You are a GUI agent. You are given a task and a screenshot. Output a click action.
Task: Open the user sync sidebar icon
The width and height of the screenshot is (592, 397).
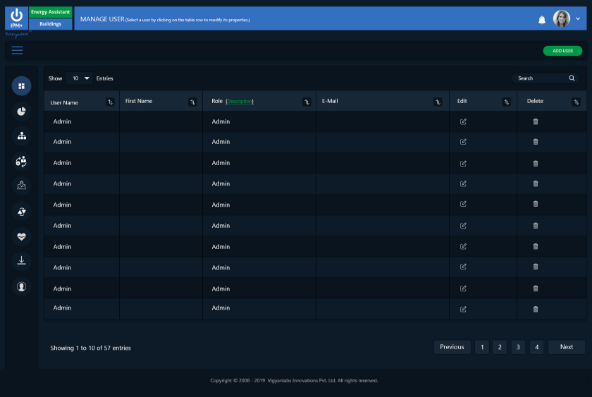(x=22, y=162)
